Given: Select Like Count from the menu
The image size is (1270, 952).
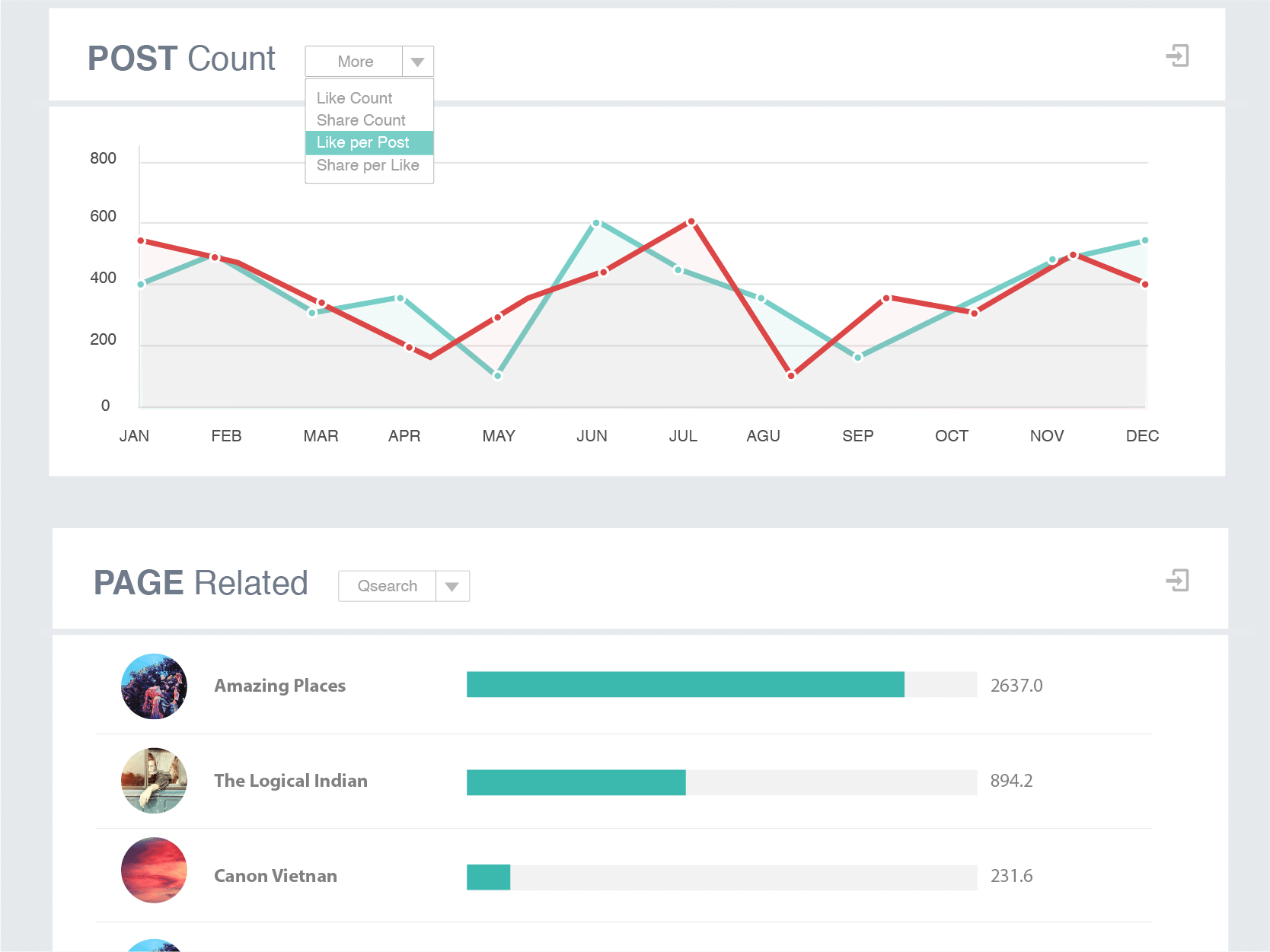Looking at the screenshot, I should point(355,98).
